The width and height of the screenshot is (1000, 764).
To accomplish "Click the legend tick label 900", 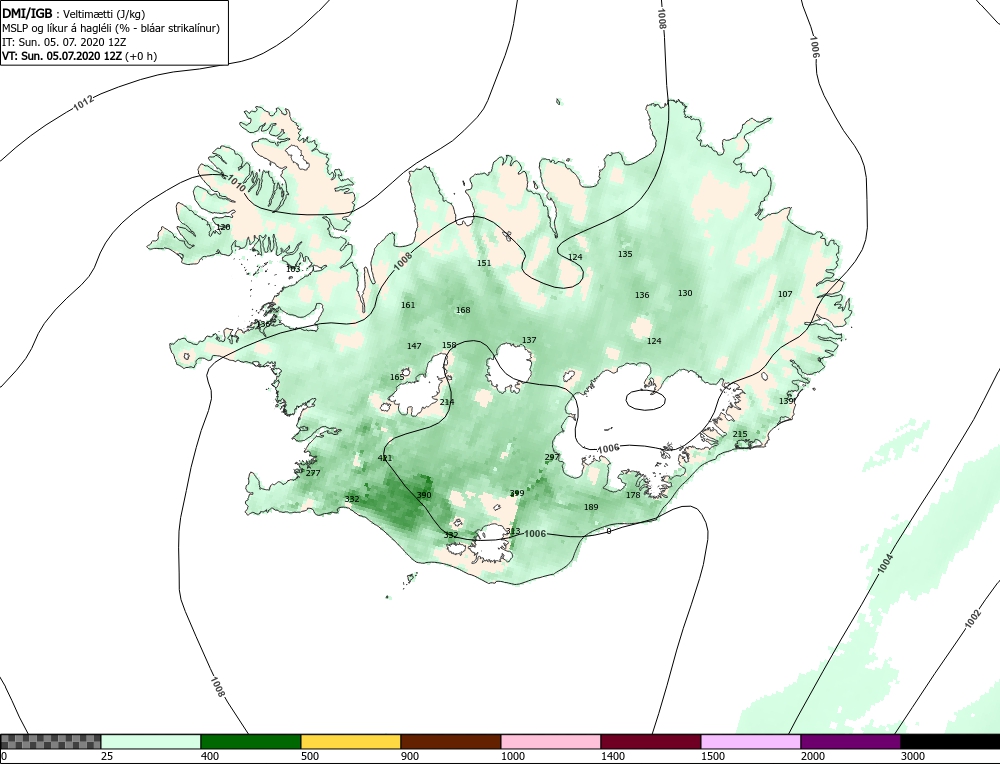I will click(409, 756).
